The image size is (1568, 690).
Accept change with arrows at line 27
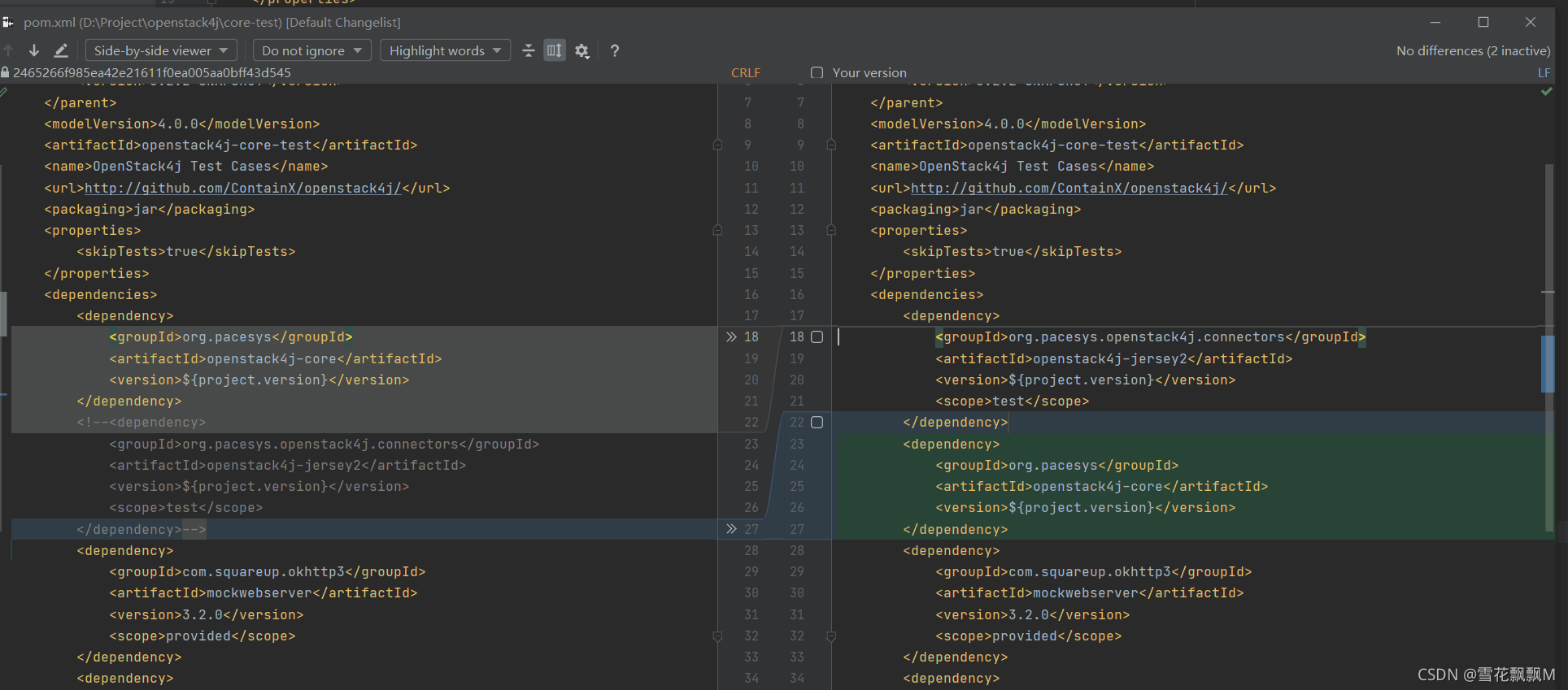point(731,529)
